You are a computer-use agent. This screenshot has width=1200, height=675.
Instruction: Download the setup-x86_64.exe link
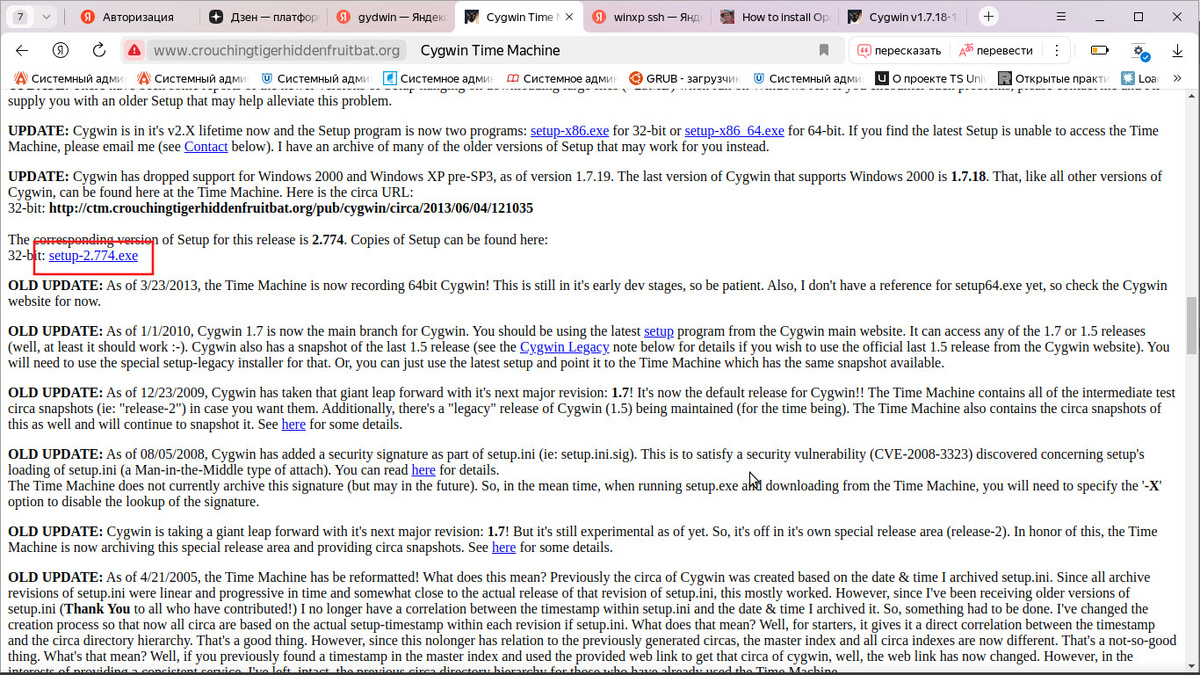[x=734, y=130]
